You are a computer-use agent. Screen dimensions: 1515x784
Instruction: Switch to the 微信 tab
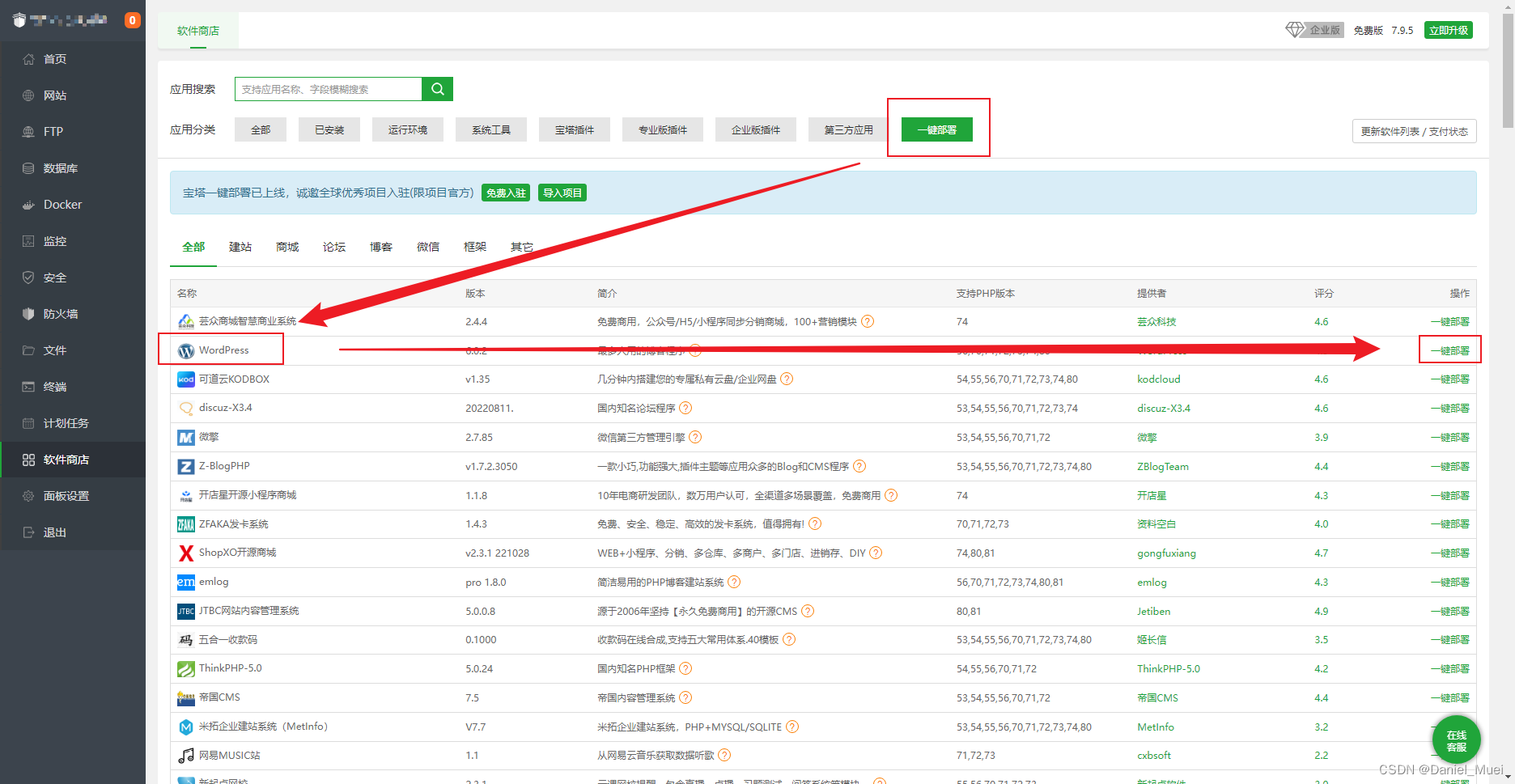[x=428, y=247]
